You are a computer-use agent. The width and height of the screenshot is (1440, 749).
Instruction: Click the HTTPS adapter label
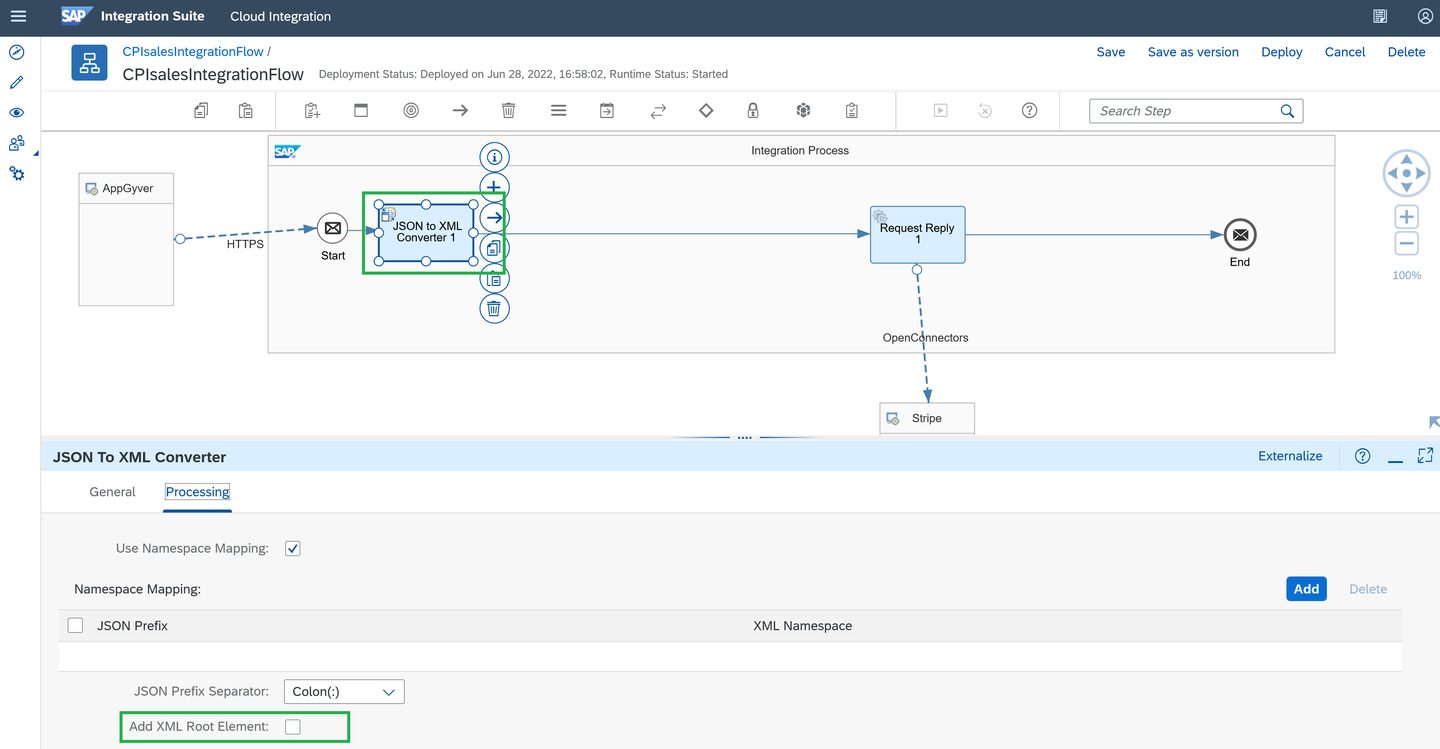click(245, 244)
